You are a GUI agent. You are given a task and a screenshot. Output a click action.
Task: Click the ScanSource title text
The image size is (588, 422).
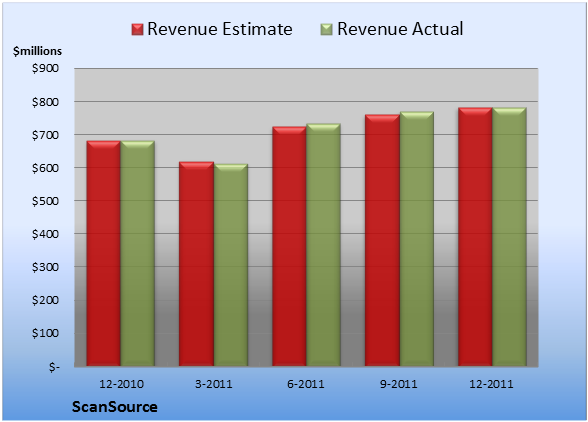(115, 407)
